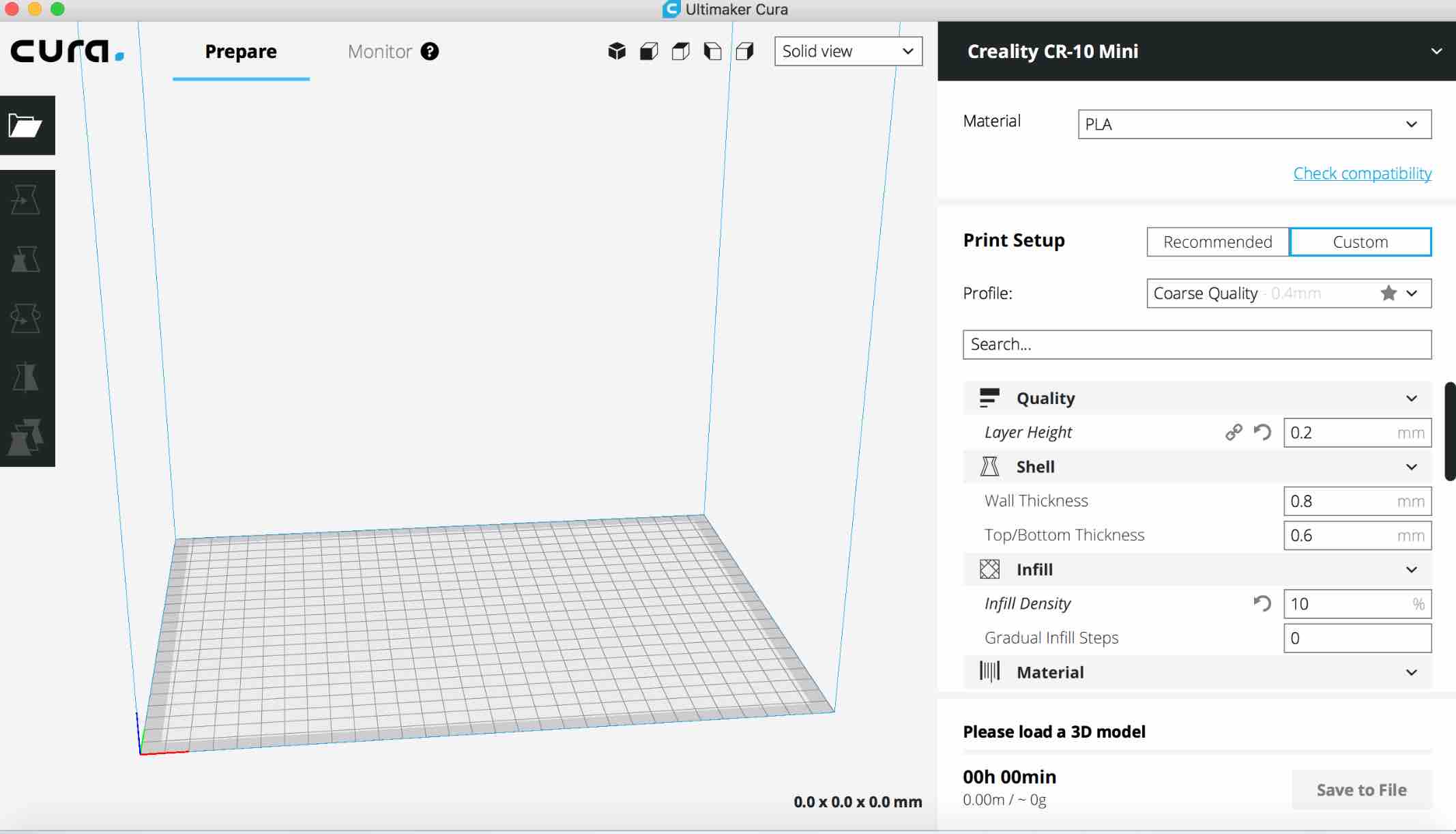Viewport: 1456px width, 834px height.
Task: Select the Move tool in sidebar
Action: point(26,200)
